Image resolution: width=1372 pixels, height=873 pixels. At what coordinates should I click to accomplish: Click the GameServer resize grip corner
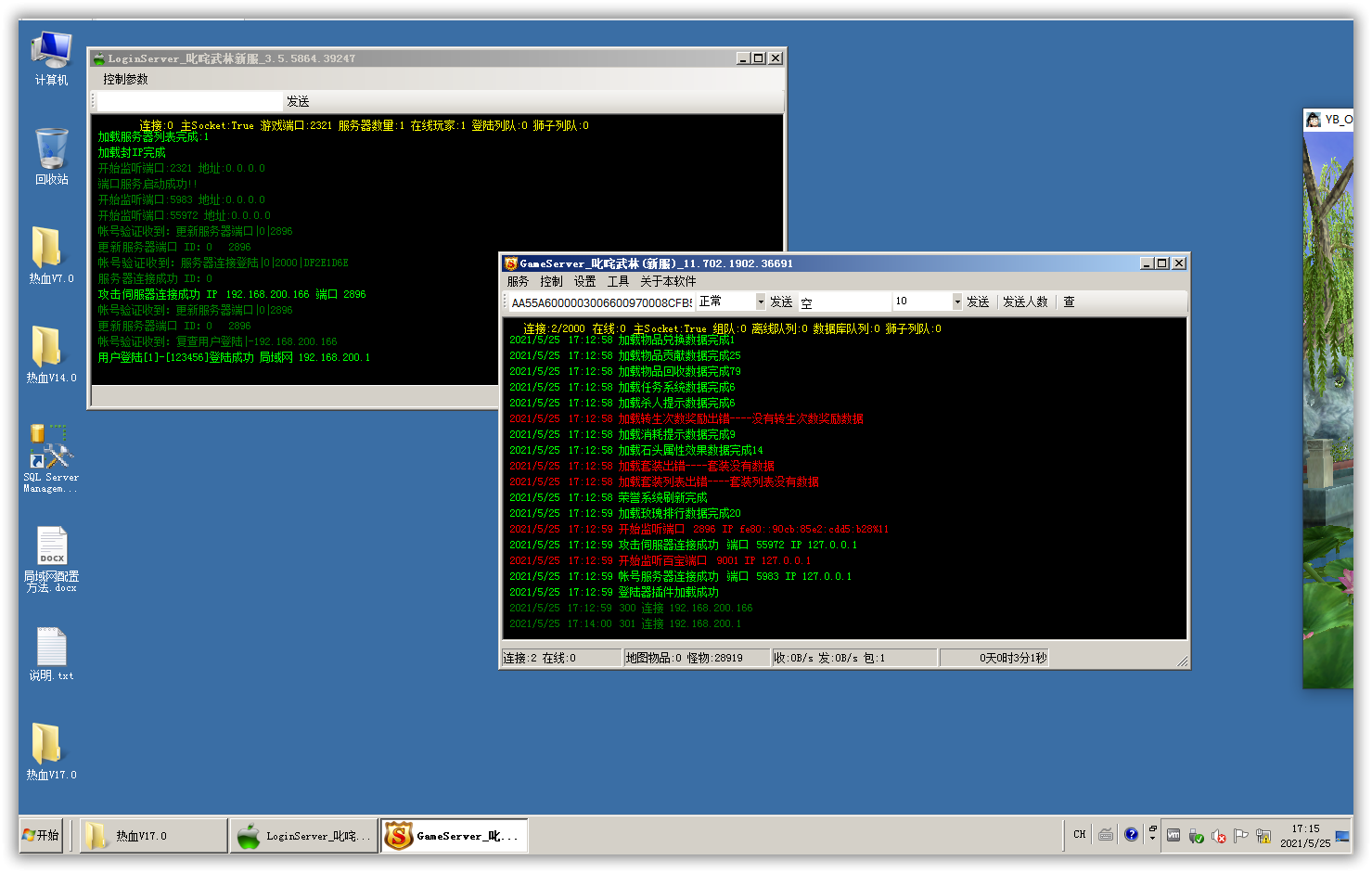coord(1182,661)
